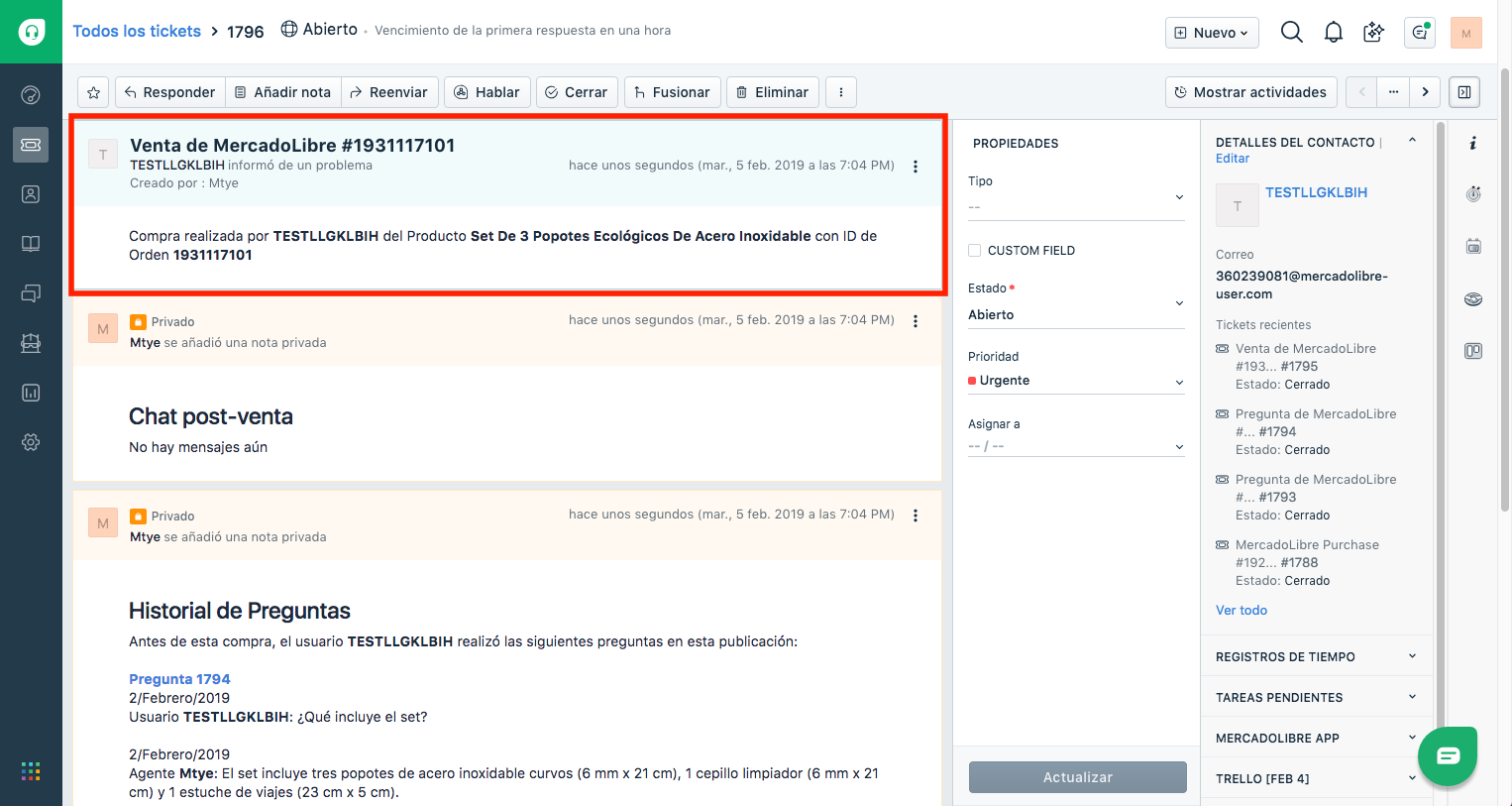Expand the Registros de tiempo section
This screenshot has height=806, width=1512.
[1317, 656]
